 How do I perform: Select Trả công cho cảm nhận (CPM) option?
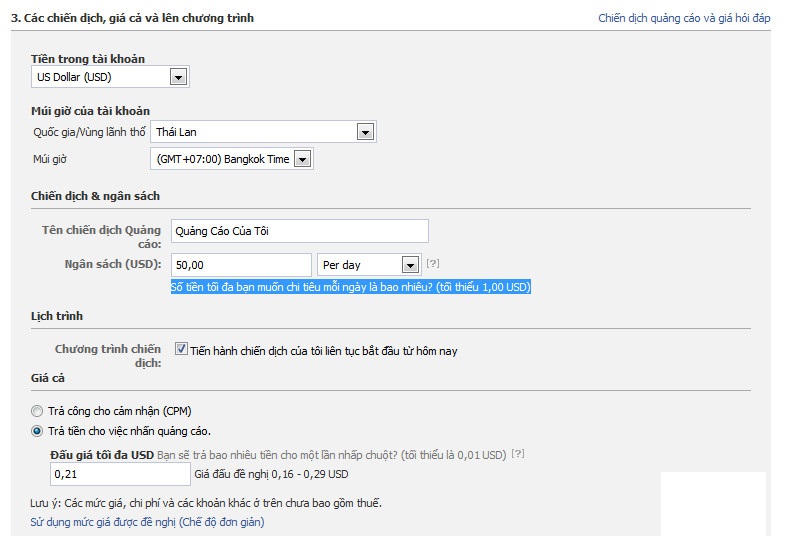pos(37,411)
